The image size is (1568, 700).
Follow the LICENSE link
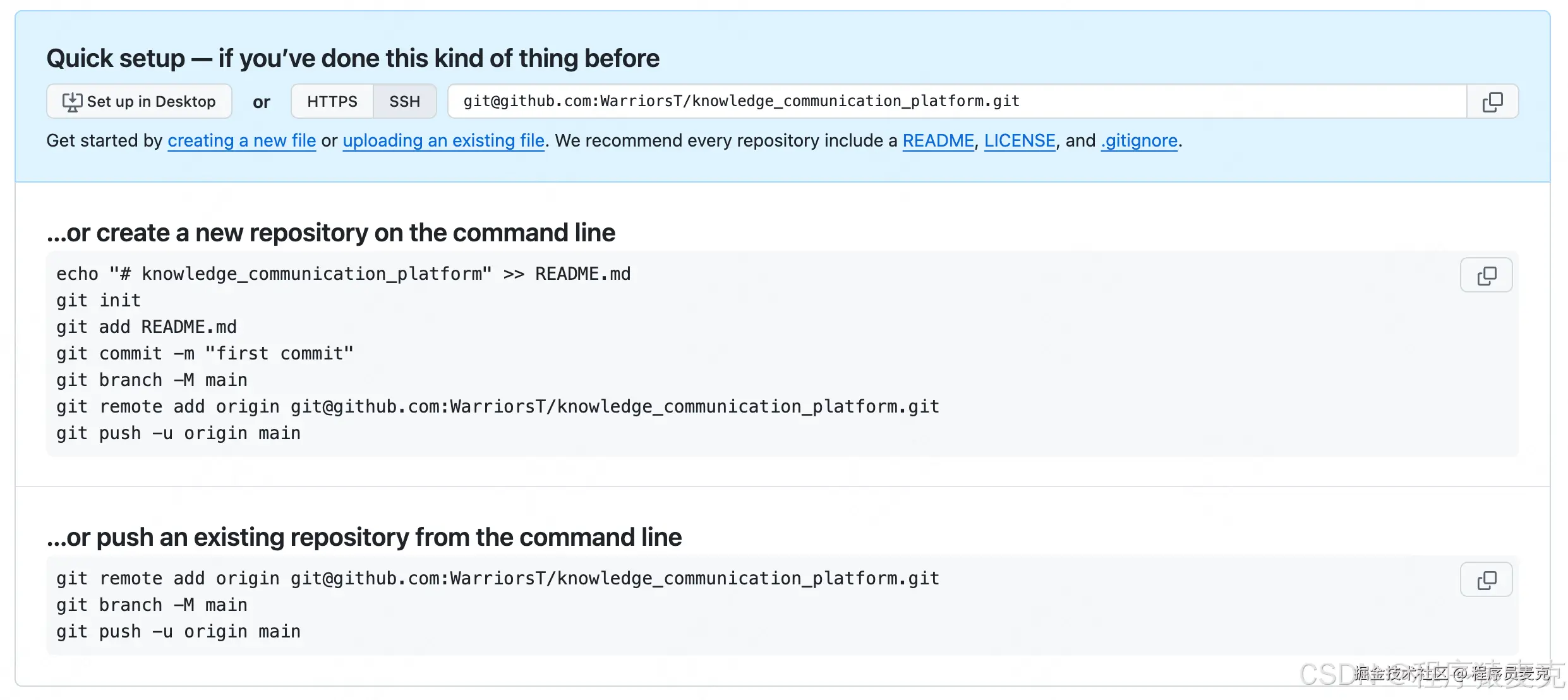pyautogui.click(x=1019, y=141)
